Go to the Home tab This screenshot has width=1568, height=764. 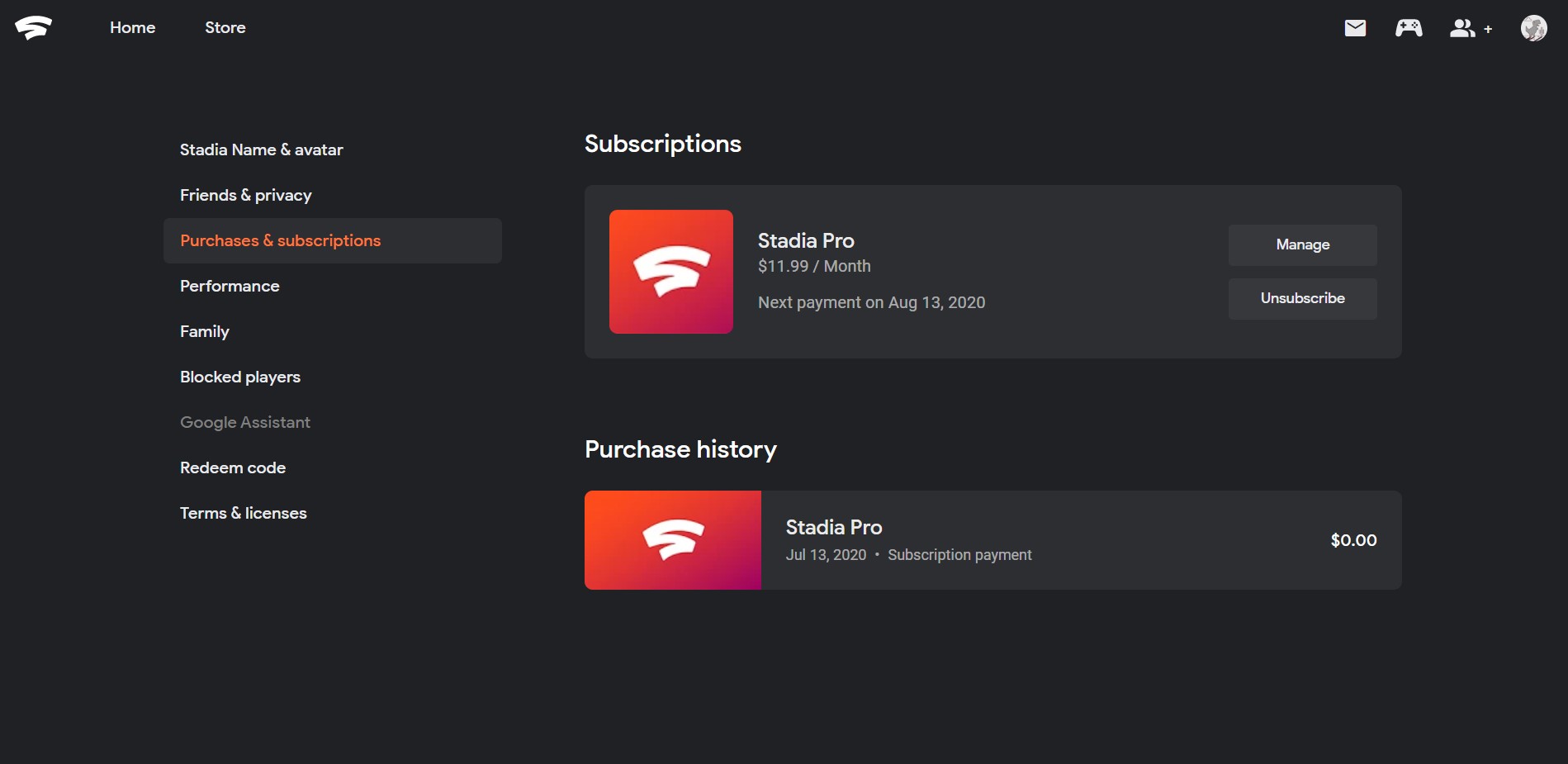click(132, 28)
